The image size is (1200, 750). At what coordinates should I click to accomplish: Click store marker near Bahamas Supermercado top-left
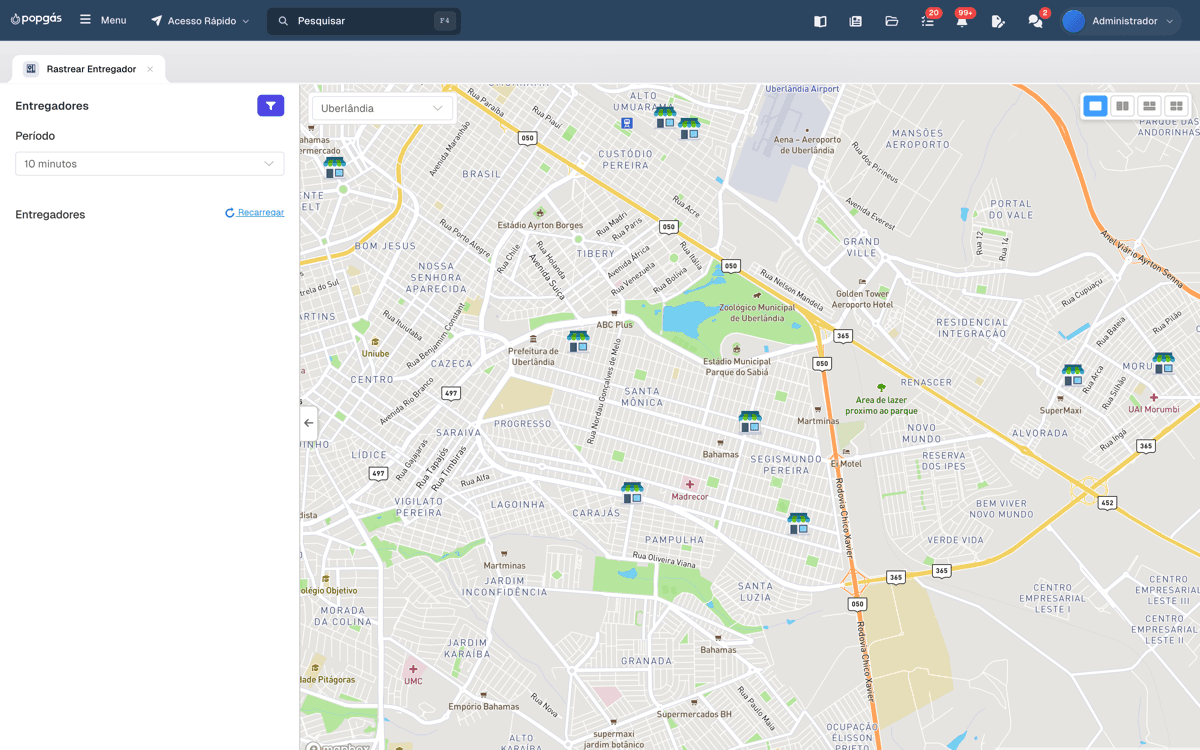pyautogui.click(x=334, y=167)
